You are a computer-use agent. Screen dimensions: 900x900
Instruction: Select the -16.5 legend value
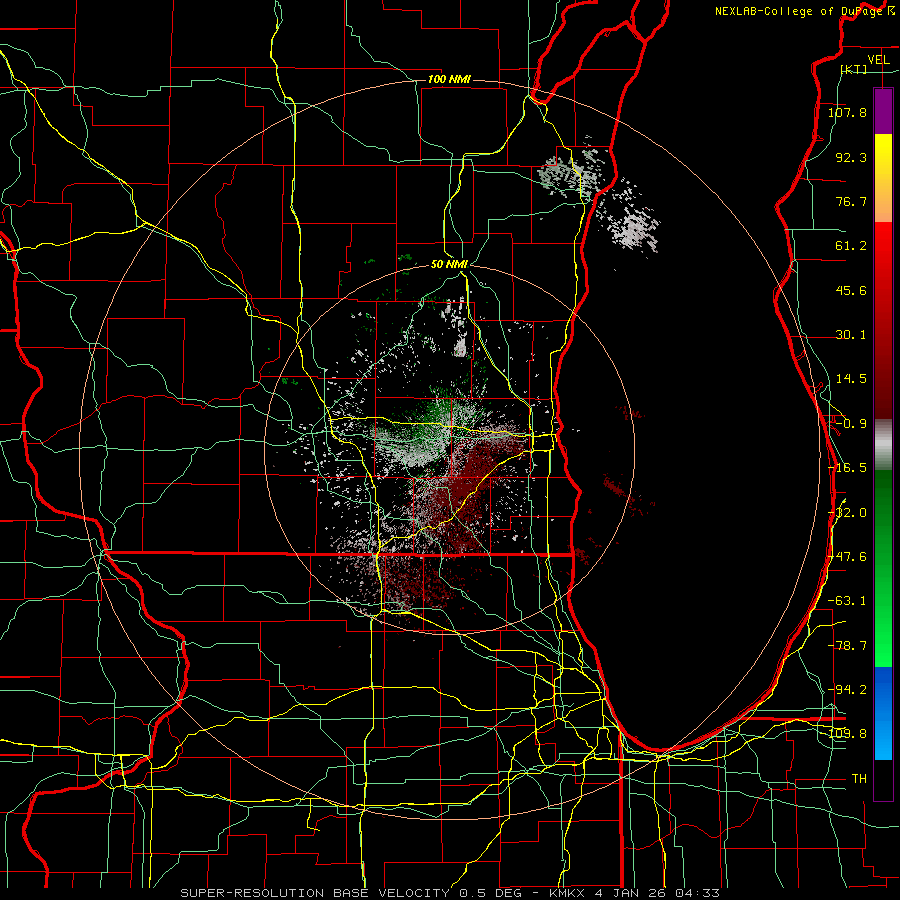pyautogui.click(x=847, y=468)
